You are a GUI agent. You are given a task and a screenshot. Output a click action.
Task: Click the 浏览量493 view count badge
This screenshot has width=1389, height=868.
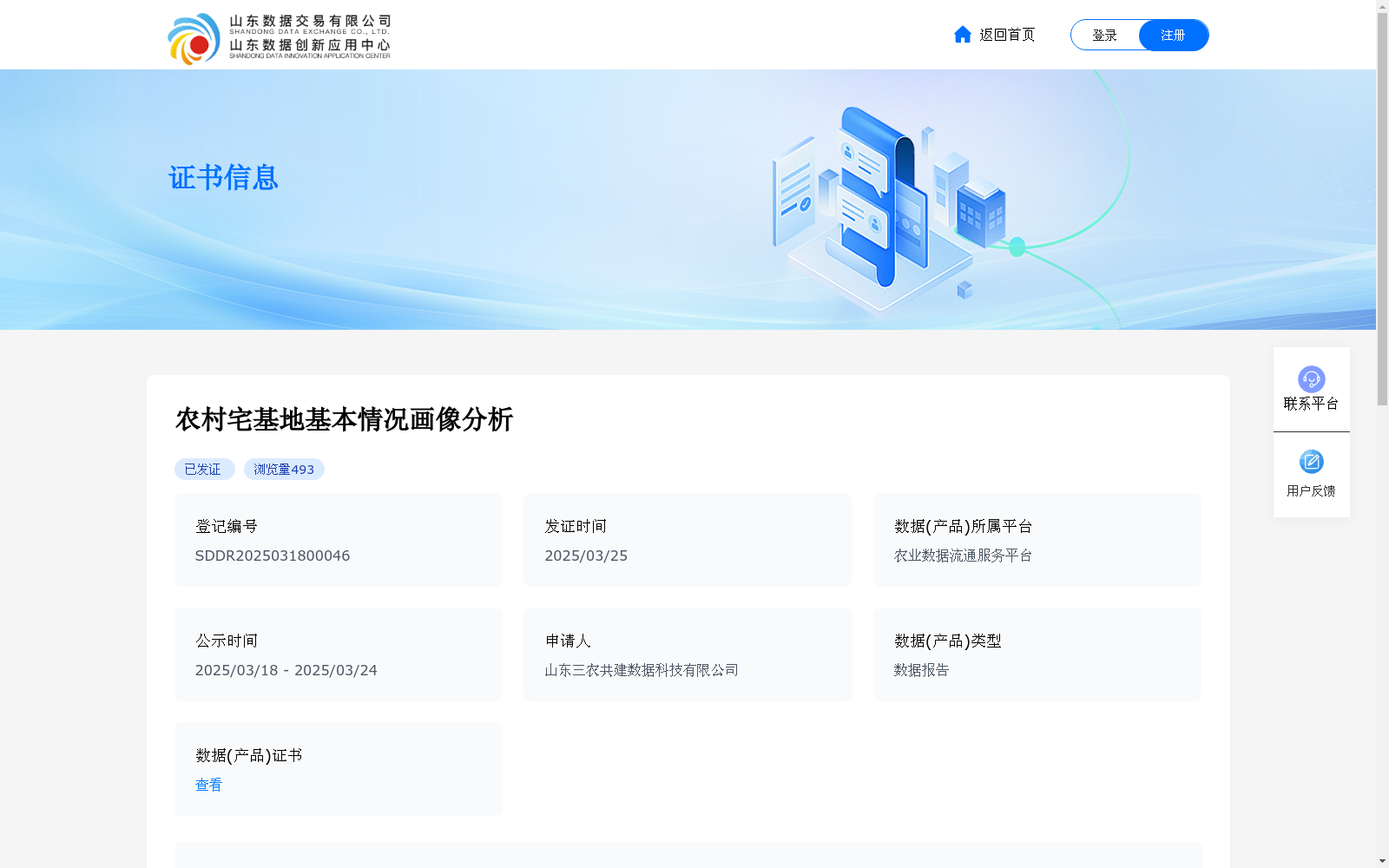284,469
